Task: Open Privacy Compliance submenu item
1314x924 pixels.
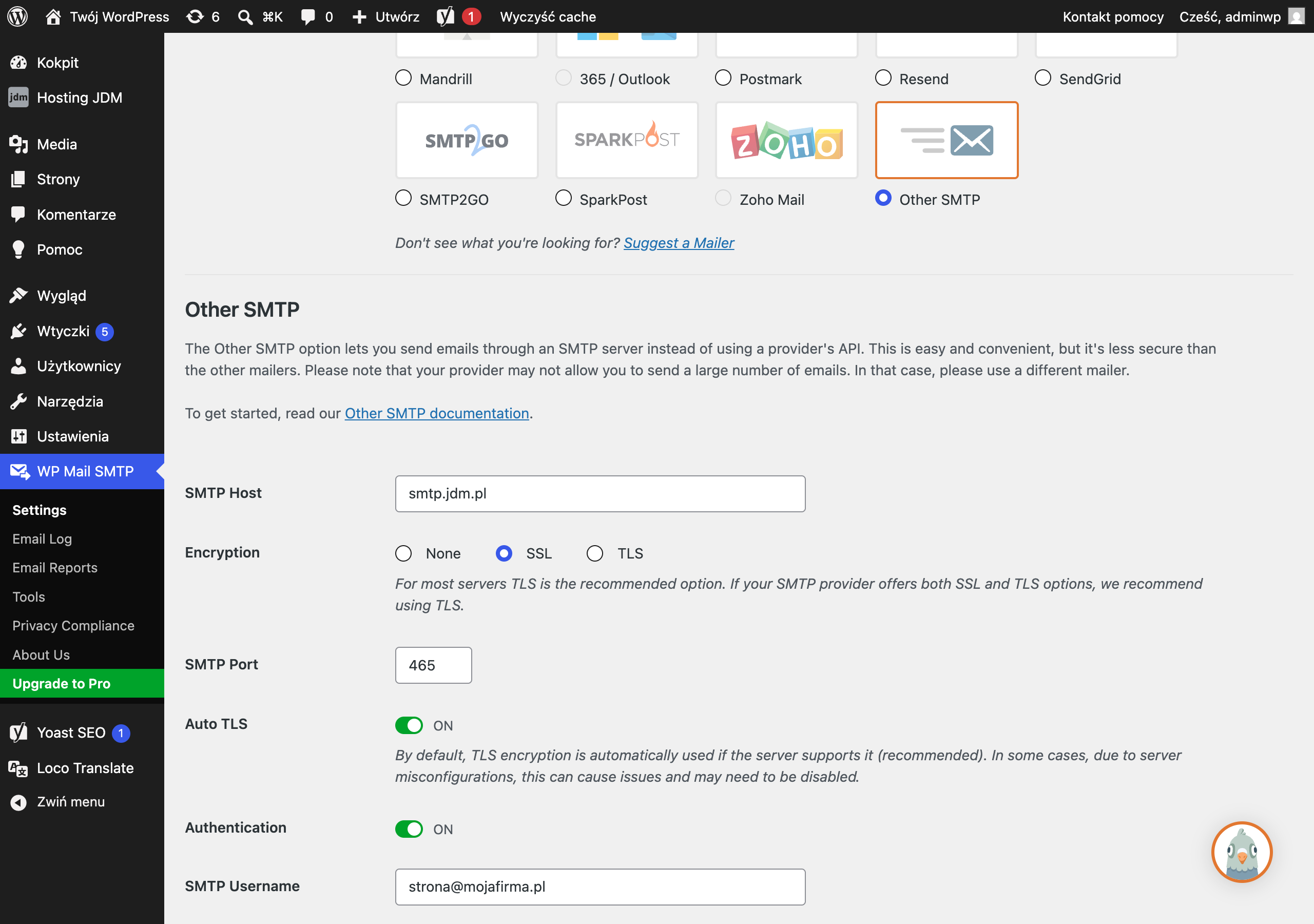Action: tap(73, 626)
